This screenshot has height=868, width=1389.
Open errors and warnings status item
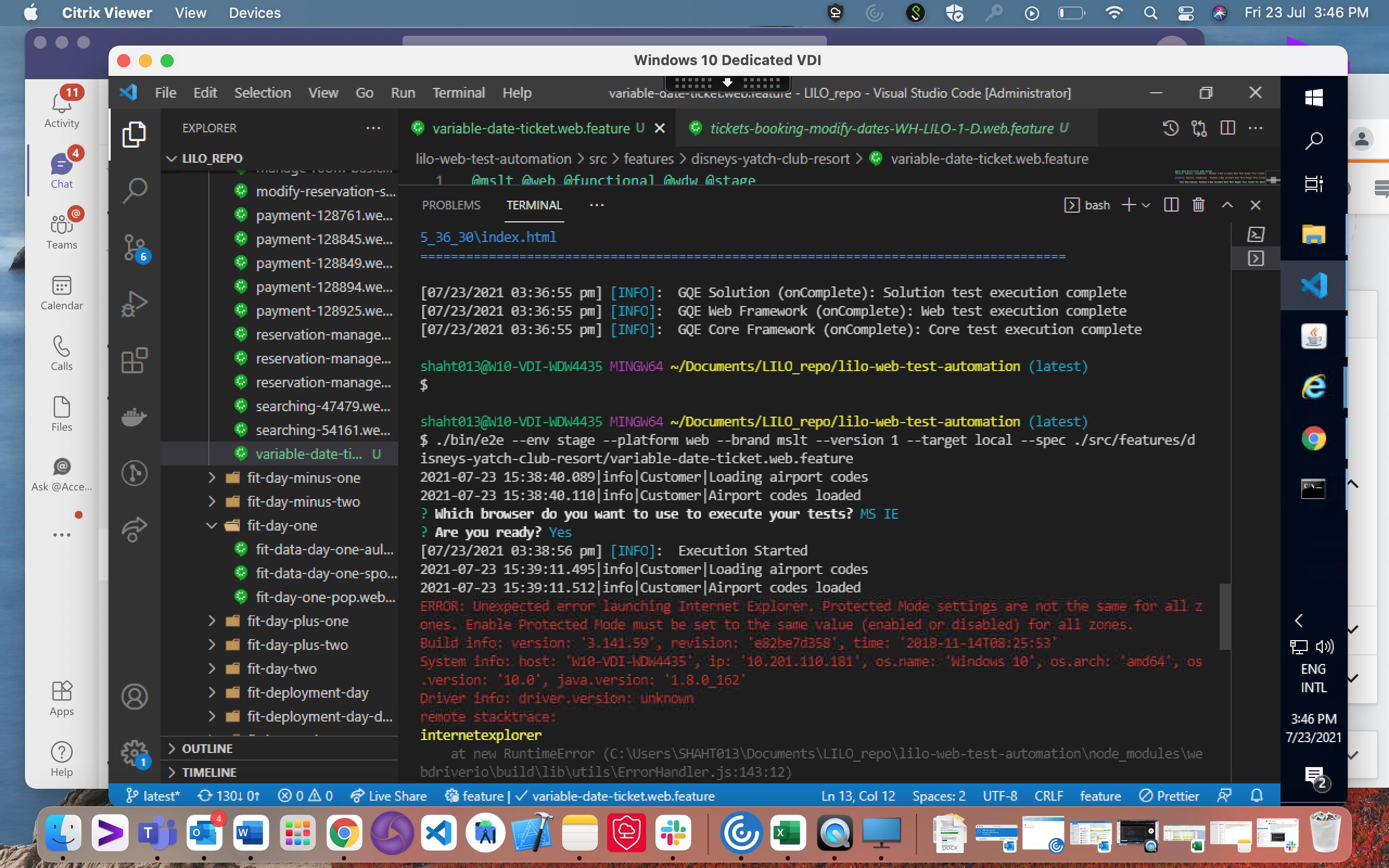pyautogui.click(x=305, y=796)
